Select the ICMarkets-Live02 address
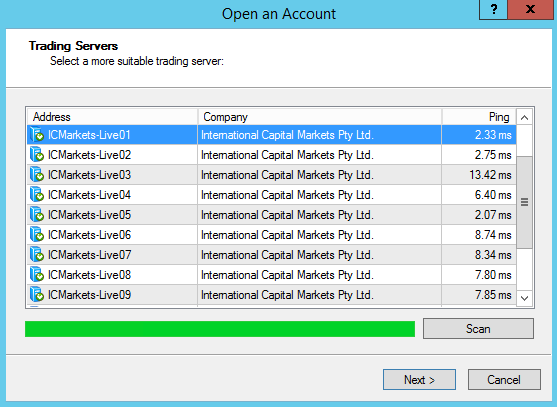The image size is (557, 407). (89, 155)
